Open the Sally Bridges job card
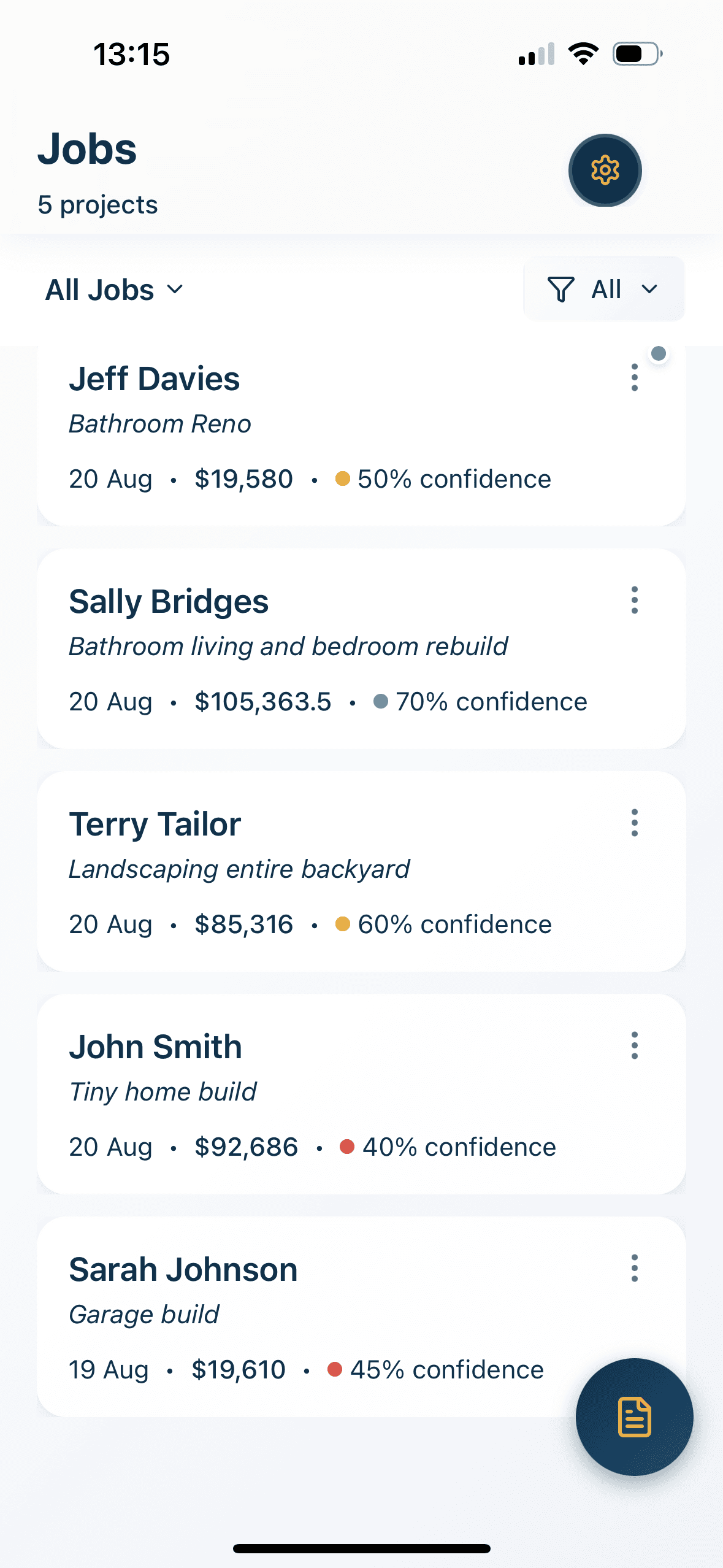 (x=307, y=647)
